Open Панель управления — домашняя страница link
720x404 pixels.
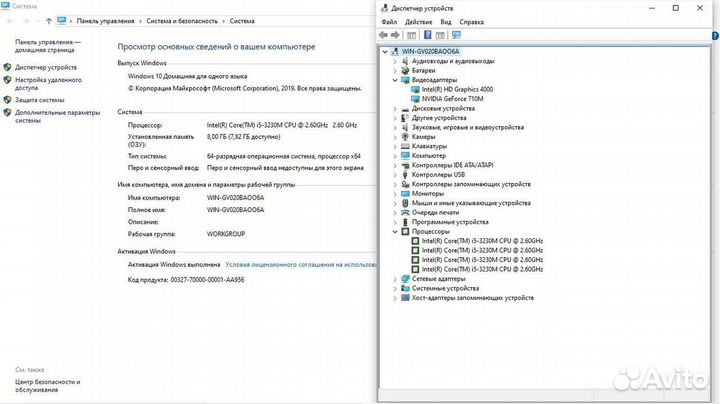(x=48, y=46)
